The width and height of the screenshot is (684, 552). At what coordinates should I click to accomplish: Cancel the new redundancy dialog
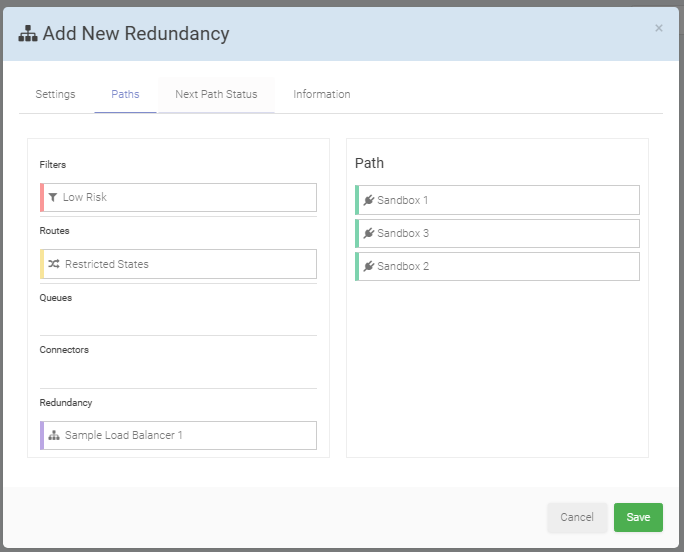tap(577, 517)
